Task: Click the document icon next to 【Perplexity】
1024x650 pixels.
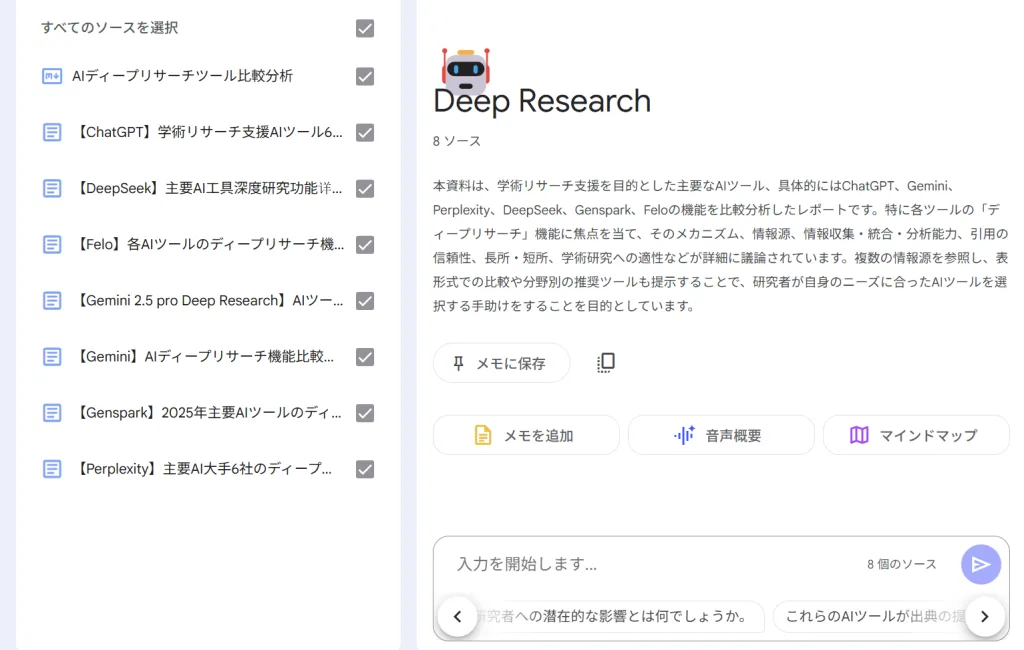Action: pos(52,470)
